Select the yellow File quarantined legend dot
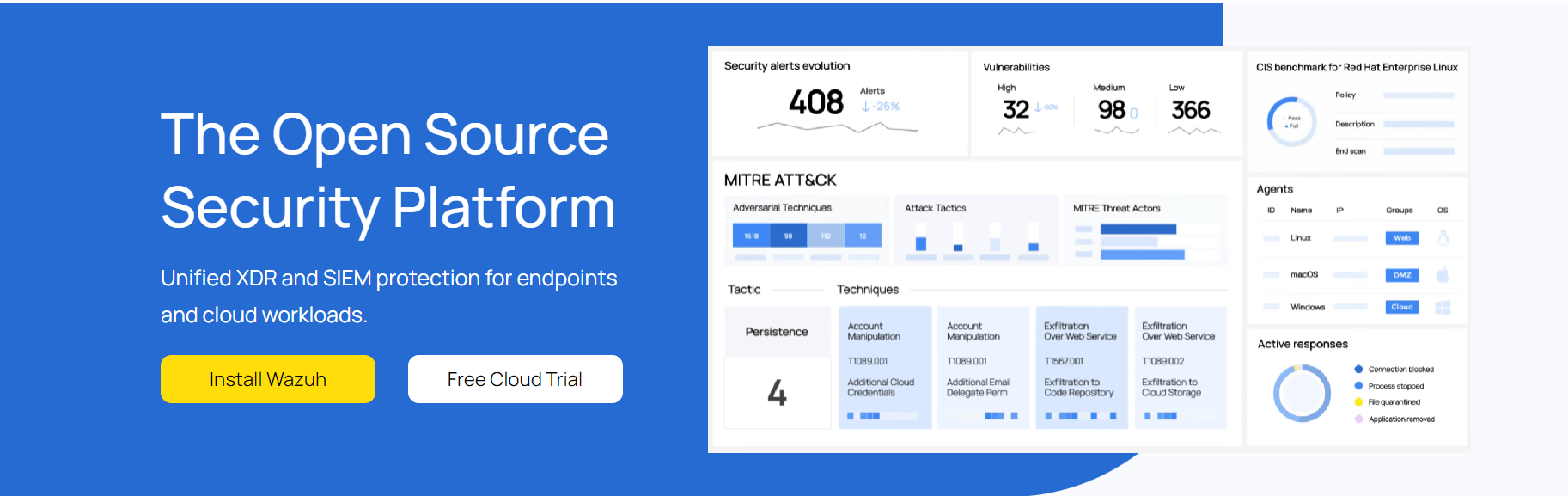 pos(1358,401)
